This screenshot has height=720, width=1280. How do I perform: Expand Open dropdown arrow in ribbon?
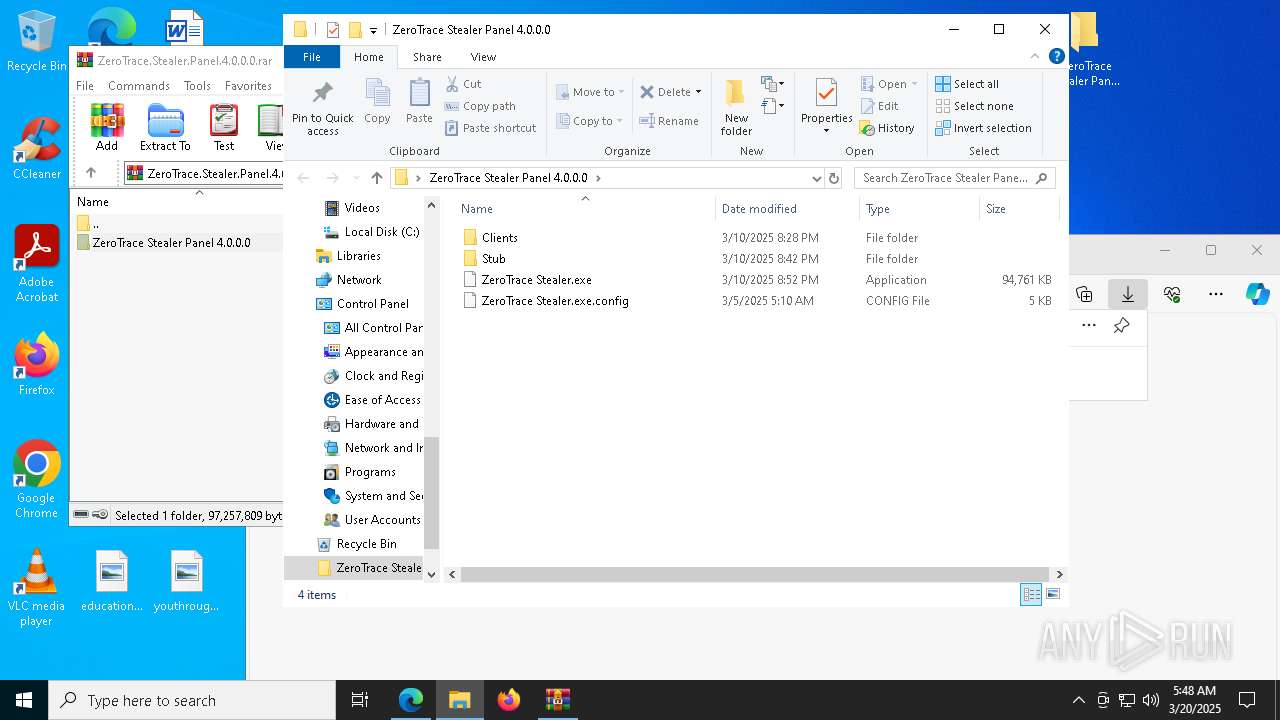[914, 84]
